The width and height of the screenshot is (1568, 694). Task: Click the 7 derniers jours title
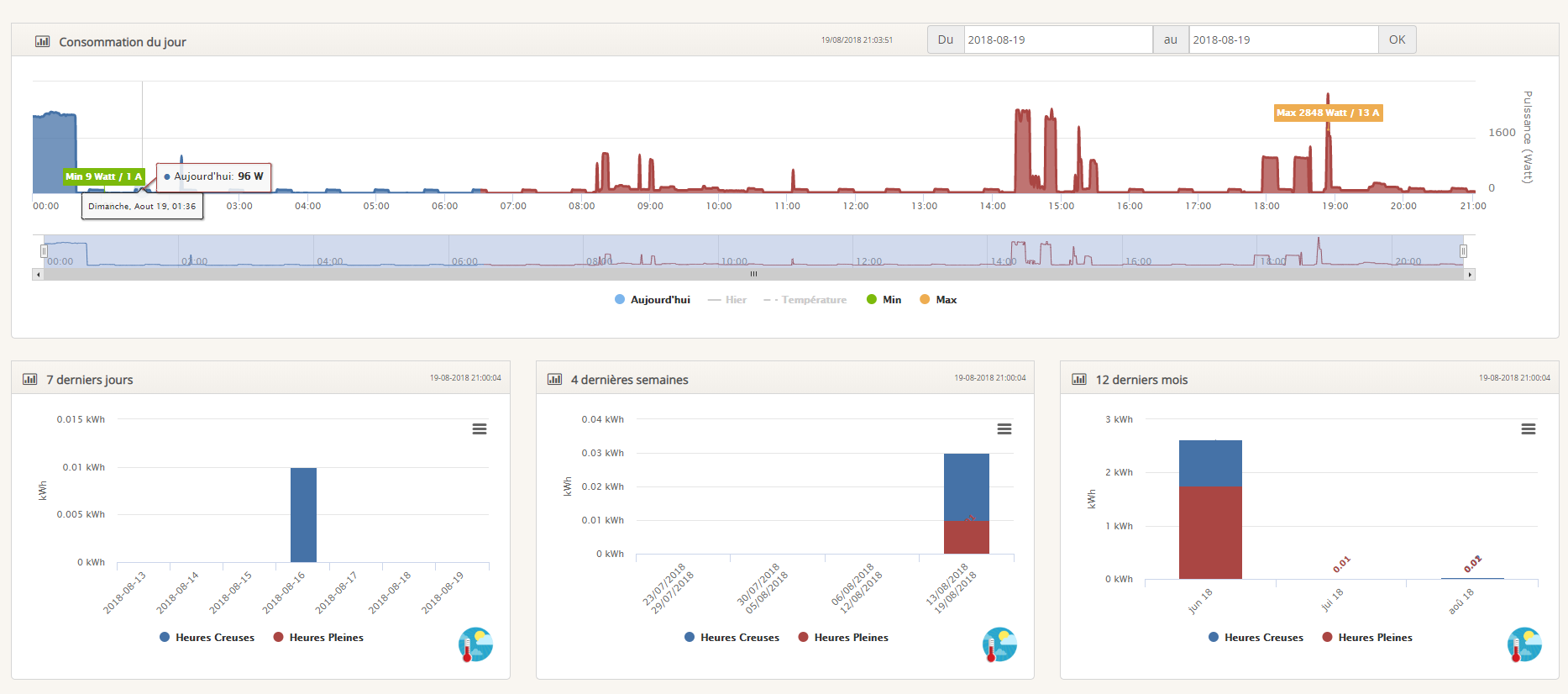click(x=90, y=380)
